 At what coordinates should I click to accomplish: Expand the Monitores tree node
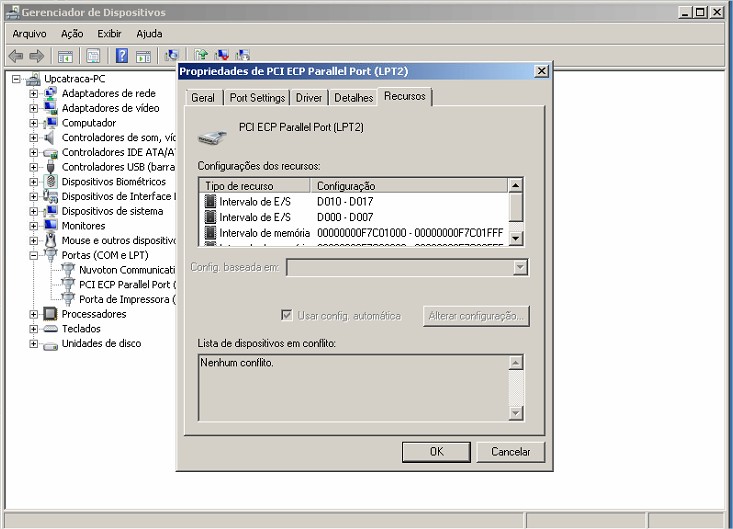pos(33,226)
